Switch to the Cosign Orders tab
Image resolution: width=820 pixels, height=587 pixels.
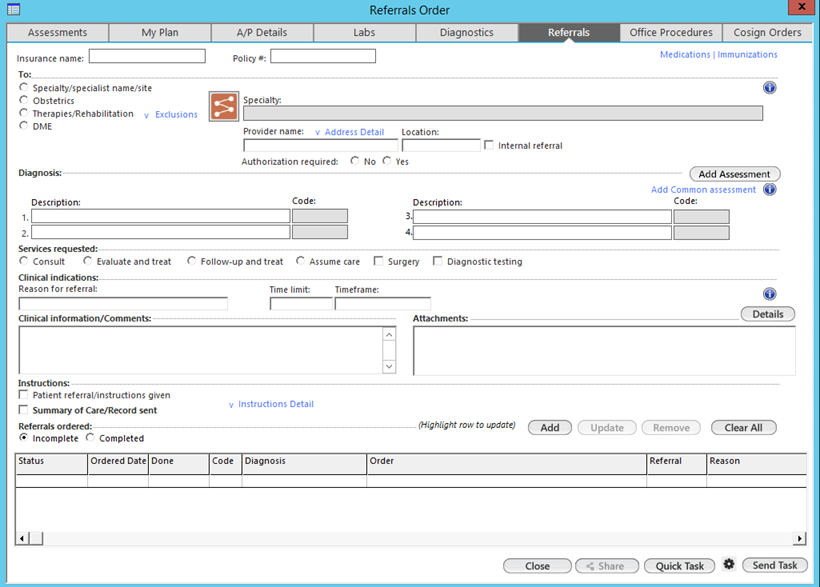tap(767, 32)
